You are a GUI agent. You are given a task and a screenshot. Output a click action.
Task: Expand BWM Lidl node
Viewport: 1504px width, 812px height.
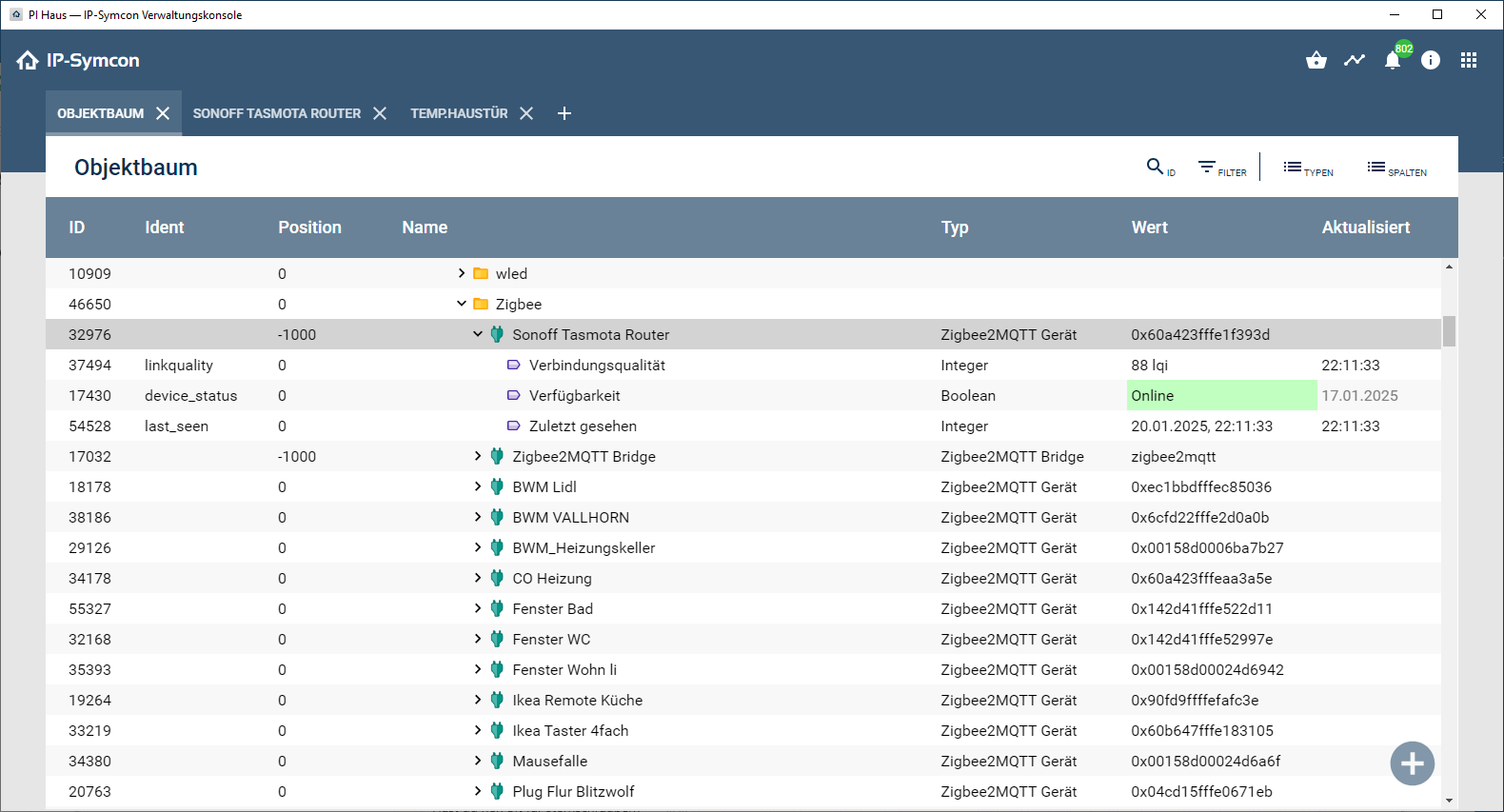coord(478,486)
